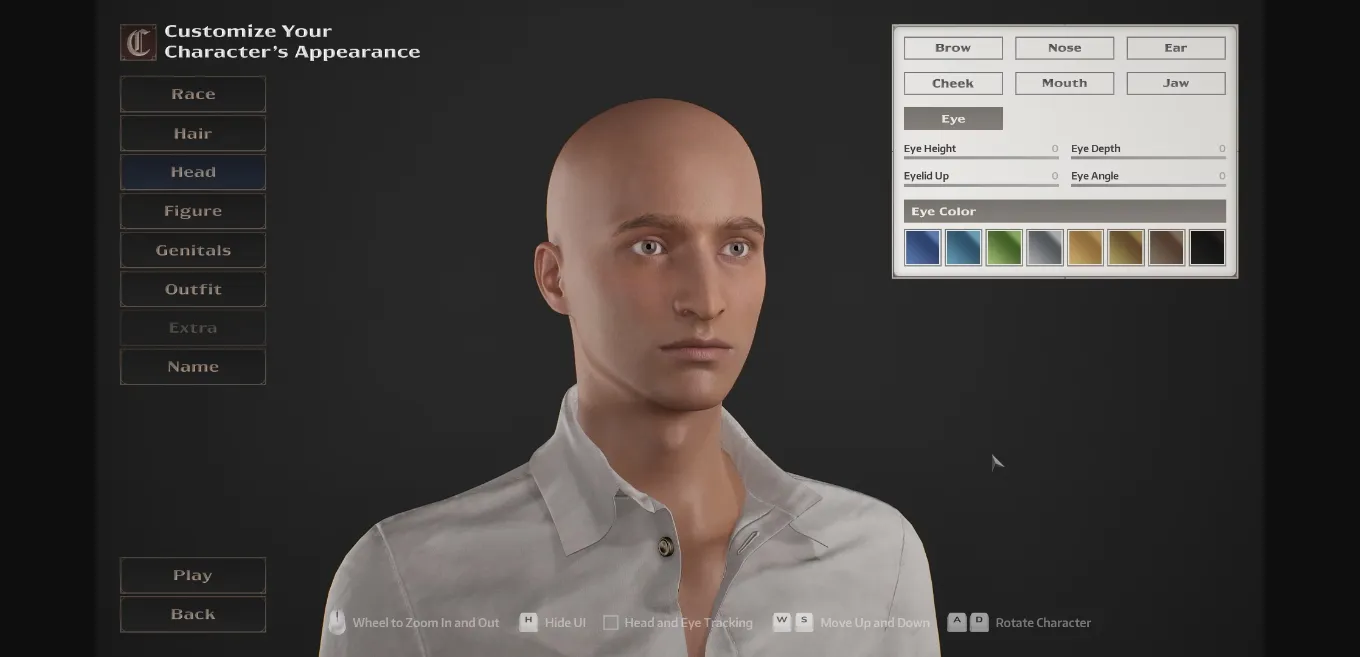Click the H key Hide UI icon
Screen dimensions: 1360x657
528,622
